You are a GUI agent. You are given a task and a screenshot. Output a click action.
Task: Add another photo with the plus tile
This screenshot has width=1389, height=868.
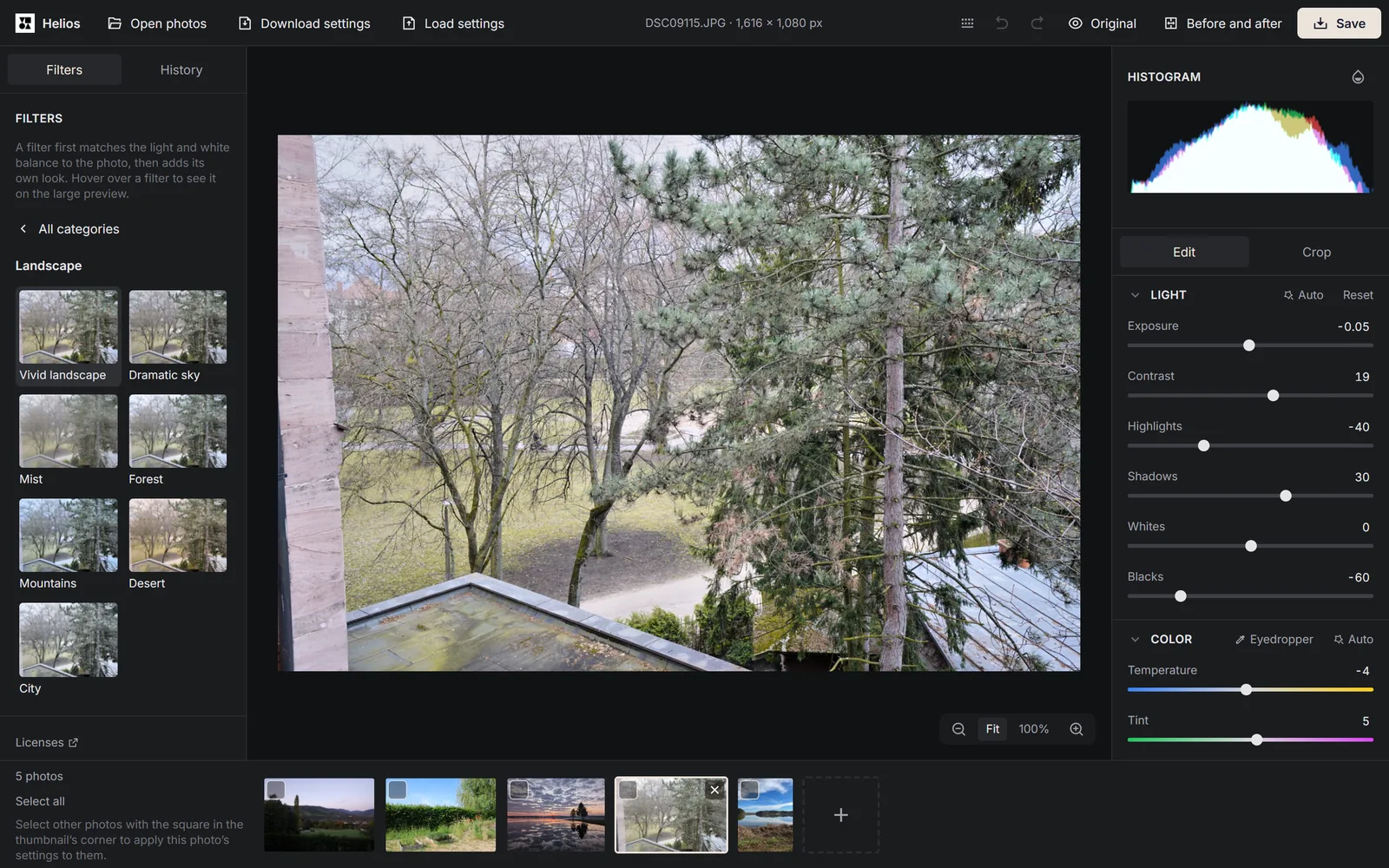tap(840, 815)
